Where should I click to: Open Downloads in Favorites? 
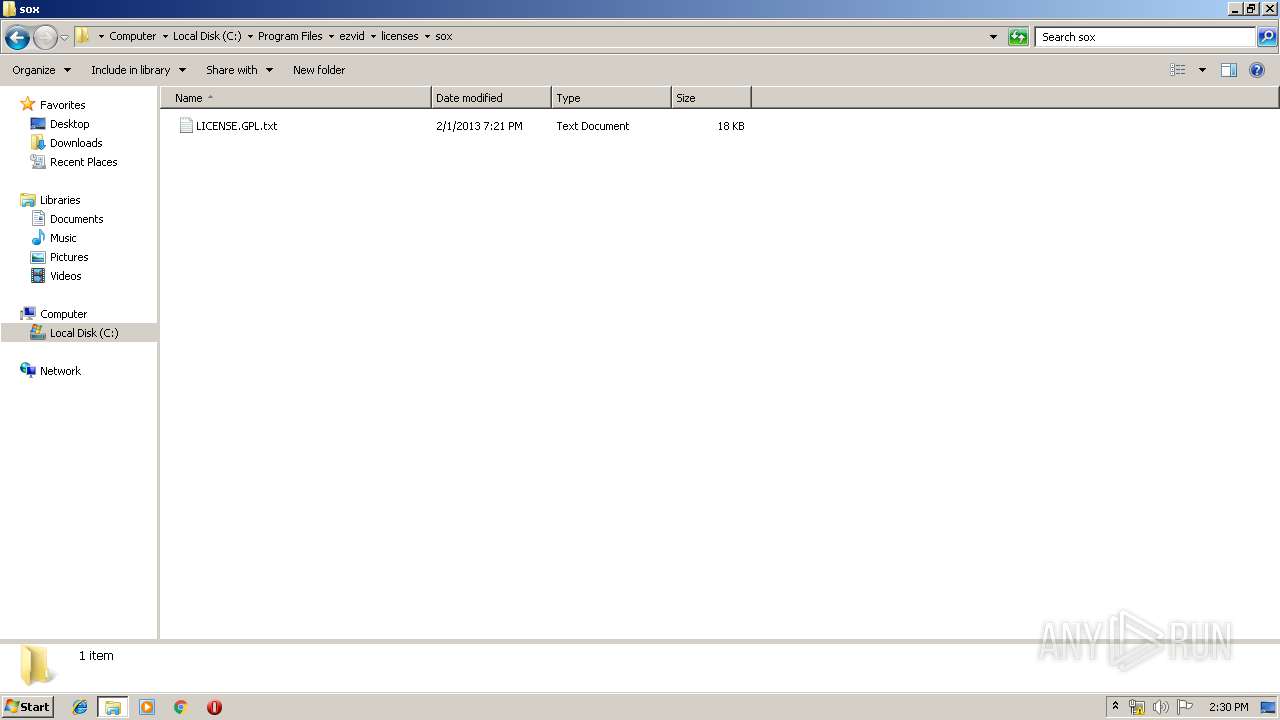tap(76, 143)
